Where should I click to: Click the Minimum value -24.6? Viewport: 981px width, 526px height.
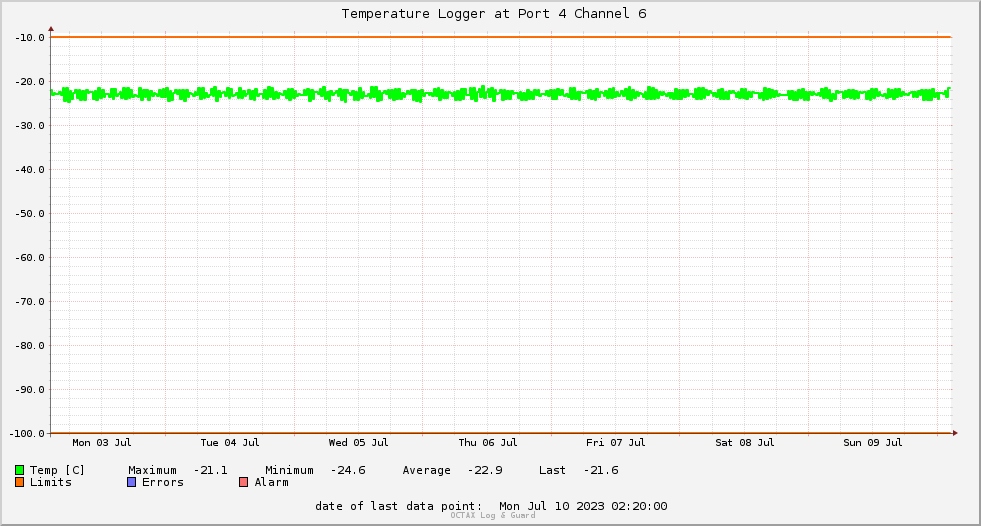348,470
